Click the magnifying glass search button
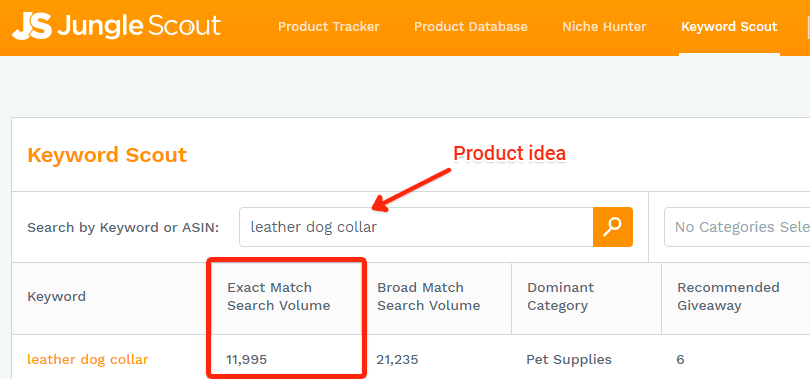The width and height of the screenshot is (810, 379). 613,227
